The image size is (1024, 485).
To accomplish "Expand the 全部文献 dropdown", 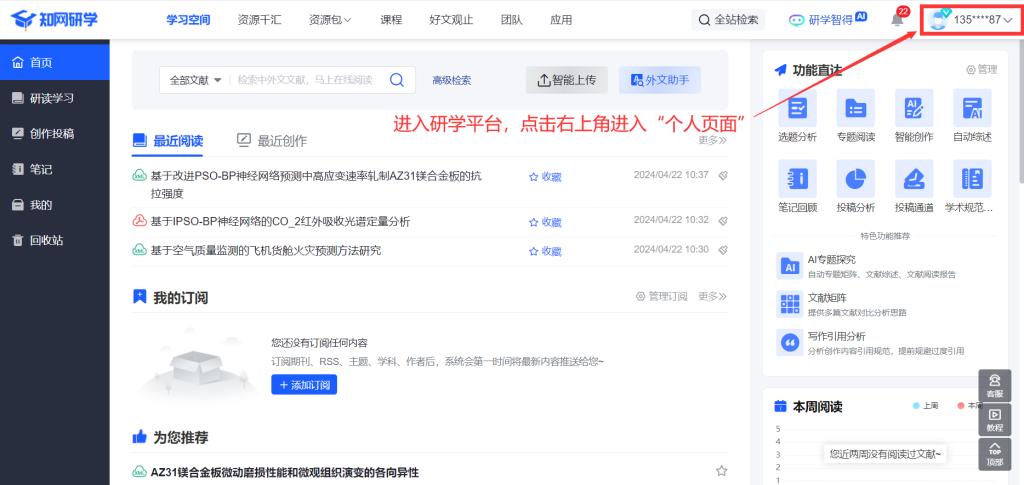I will 195,80.
